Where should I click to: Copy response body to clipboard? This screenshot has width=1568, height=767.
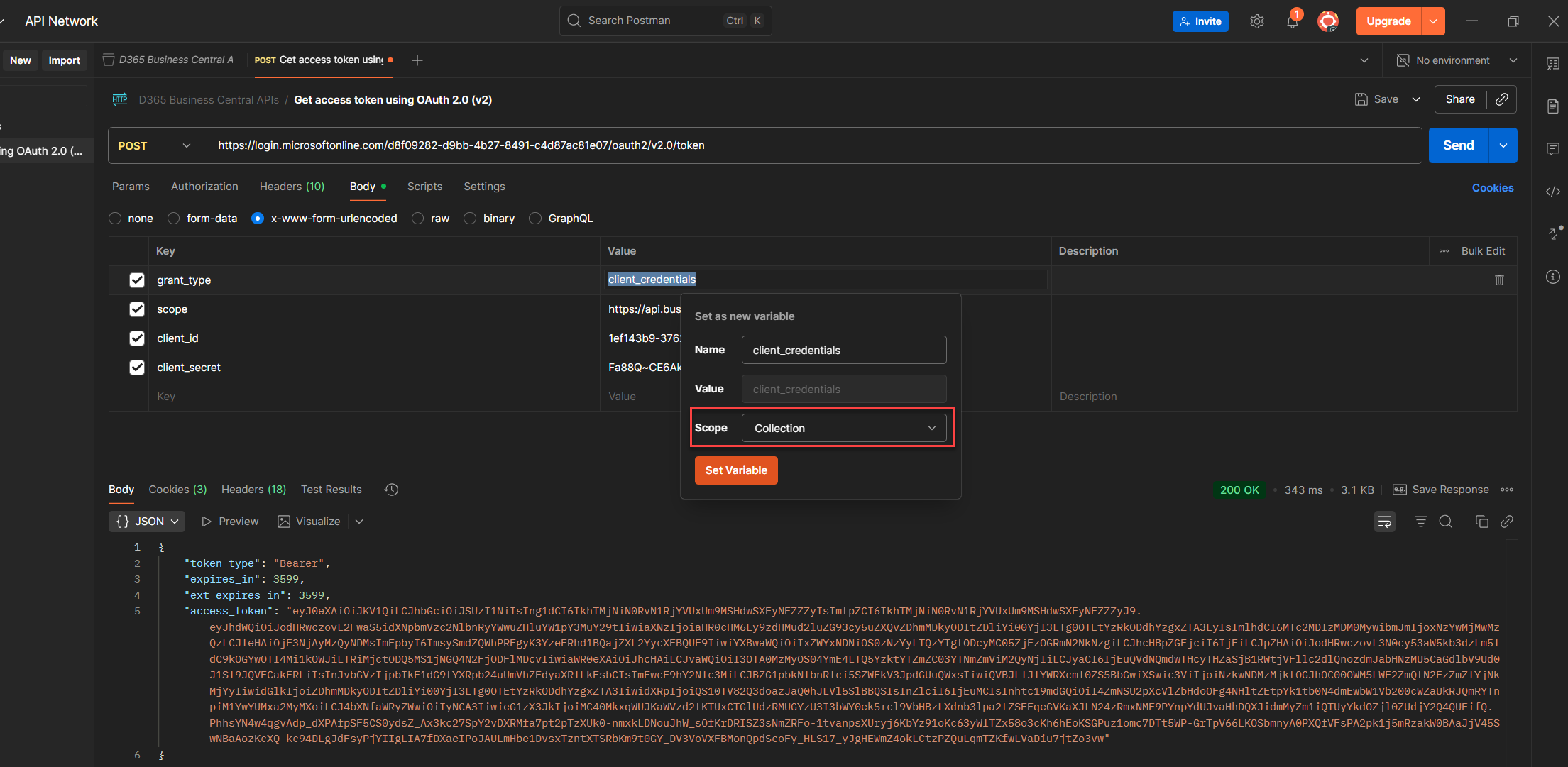click(1481, 522)
